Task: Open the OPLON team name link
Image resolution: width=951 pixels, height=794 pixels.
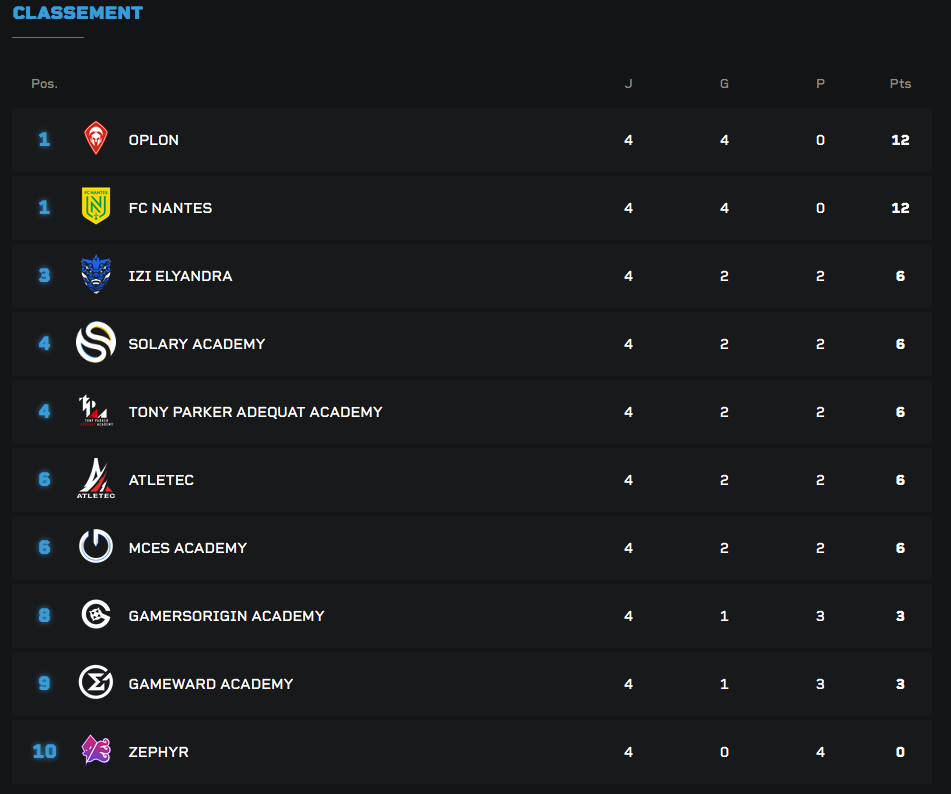Action: point(153,140)
